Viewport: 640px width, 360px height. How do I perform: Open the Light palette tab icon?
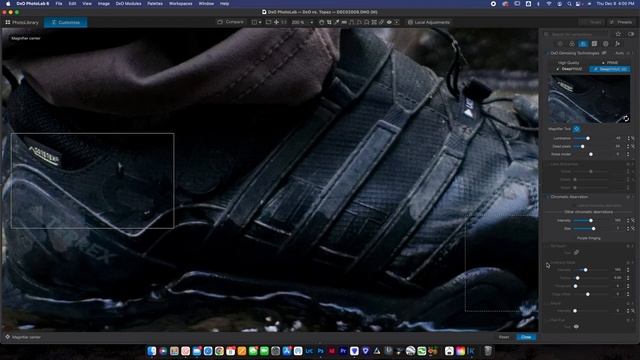click(560, 44)
